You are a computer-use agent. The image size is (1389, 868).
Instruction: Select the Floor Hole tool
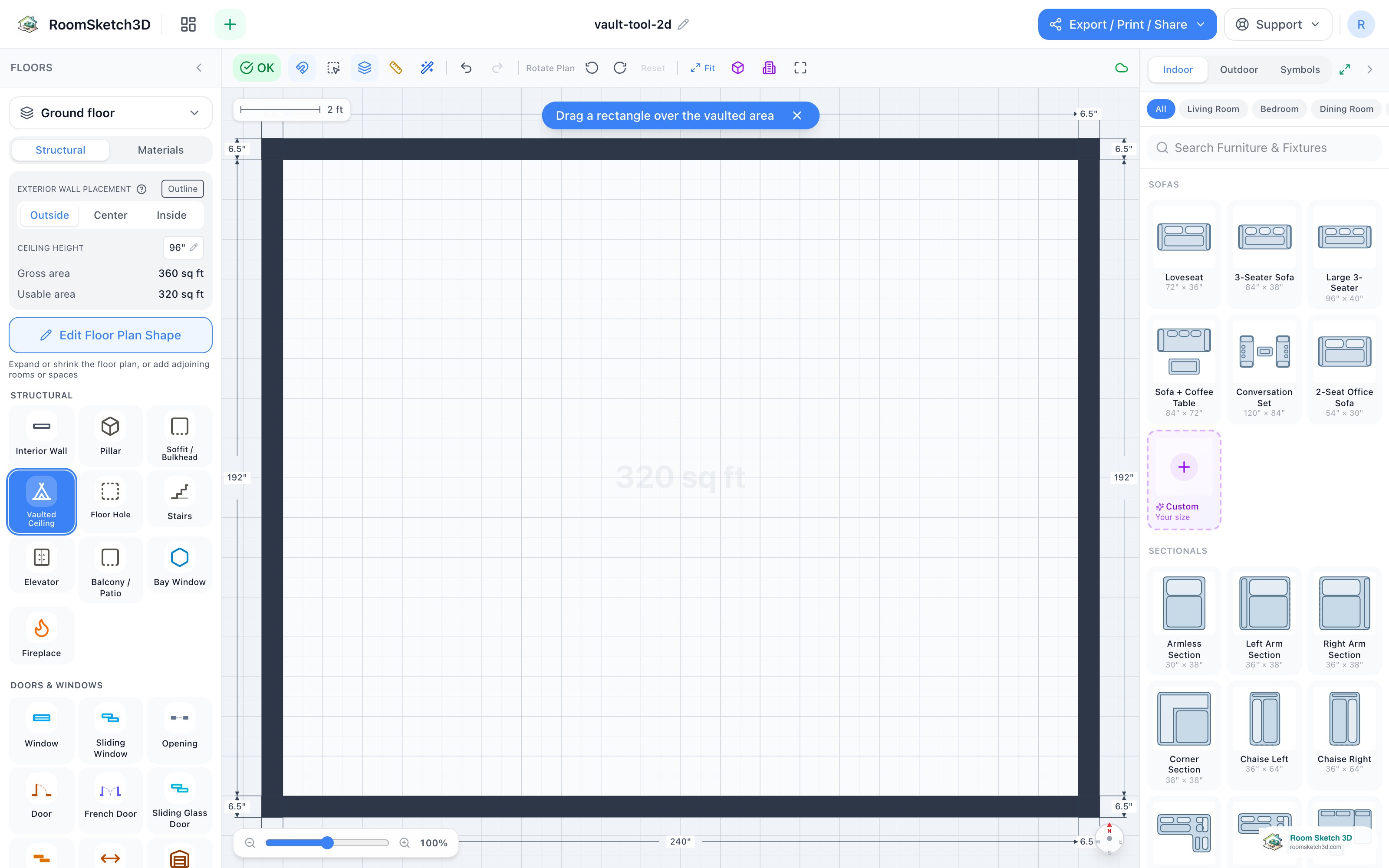click(110, 501)
